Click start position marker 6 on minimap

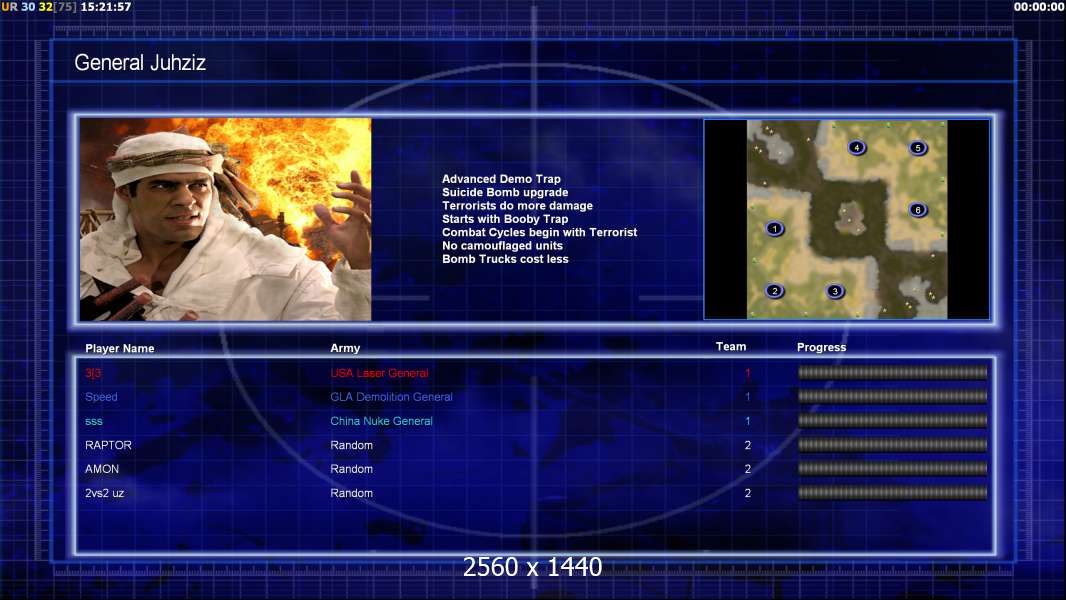918,210
